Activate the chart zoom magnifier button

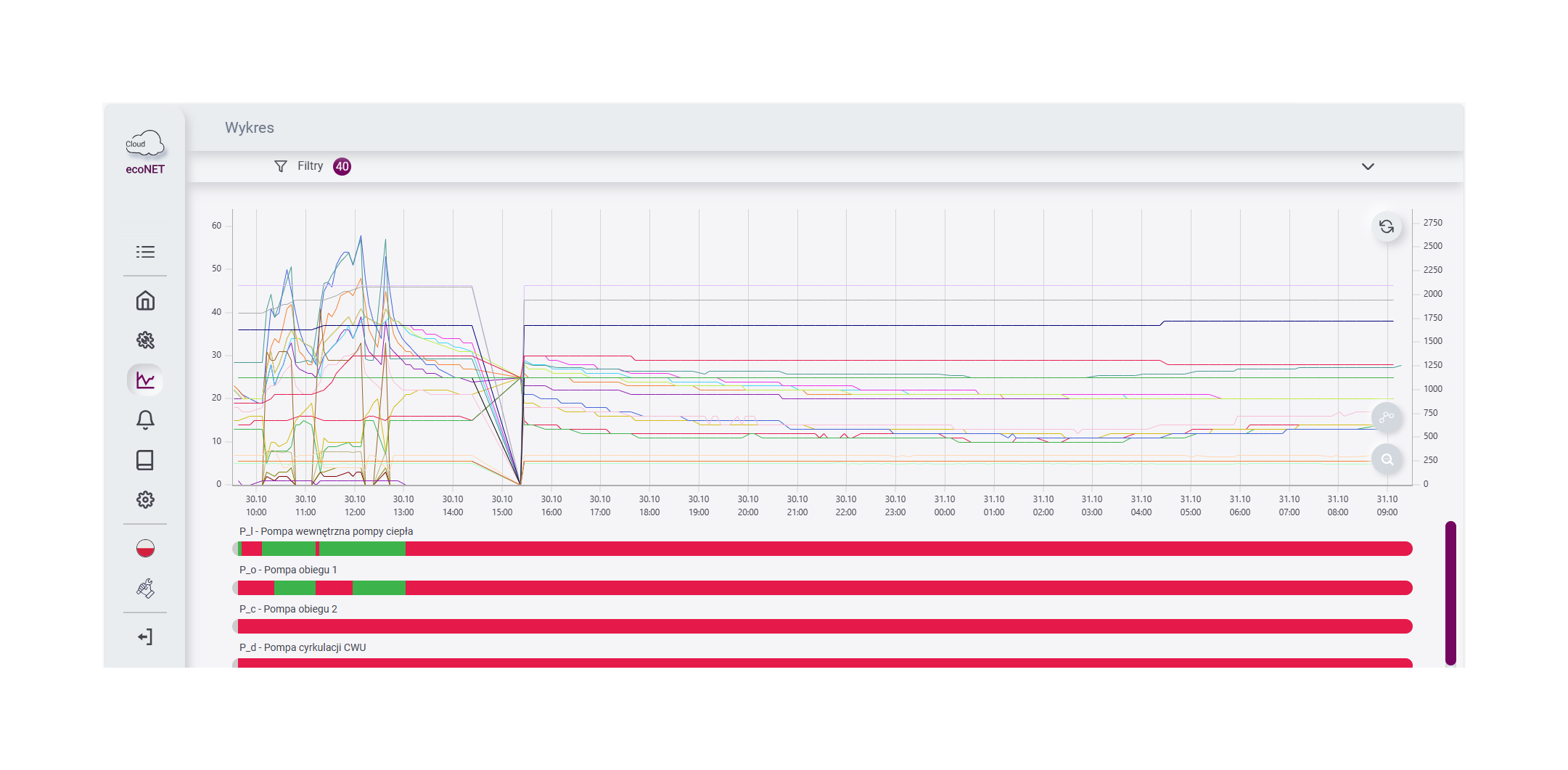pyautogui.click(x=1387, y=459)
